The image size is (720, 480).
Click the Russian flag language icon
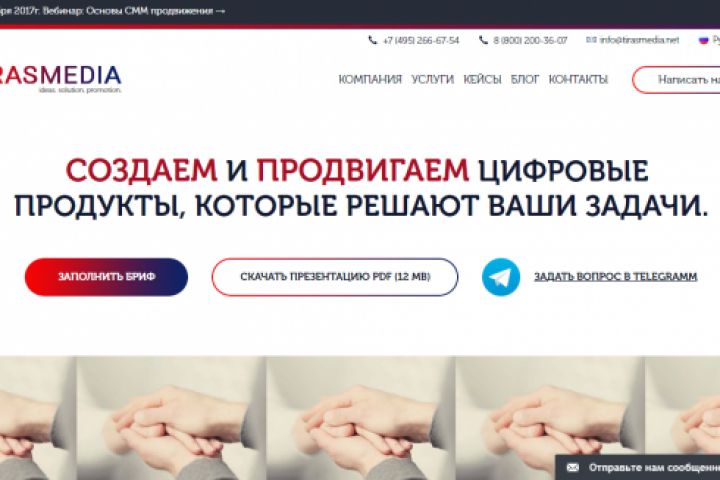pos(703,40)
